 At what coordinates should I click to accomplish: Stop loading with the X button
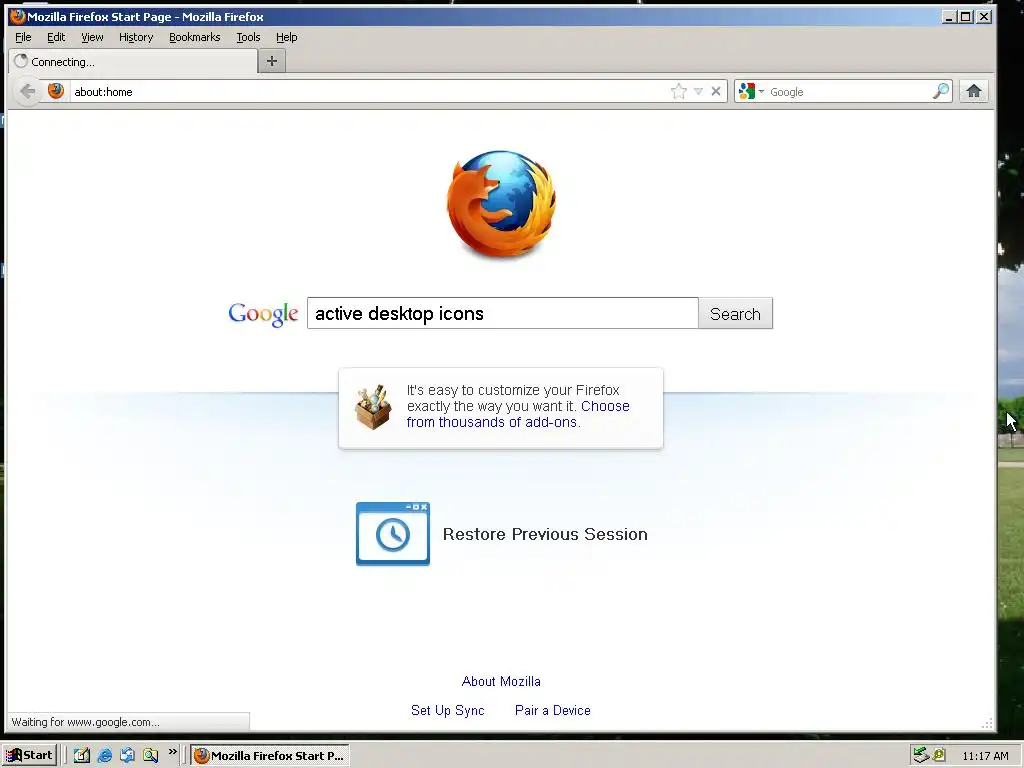coord(716,91)
